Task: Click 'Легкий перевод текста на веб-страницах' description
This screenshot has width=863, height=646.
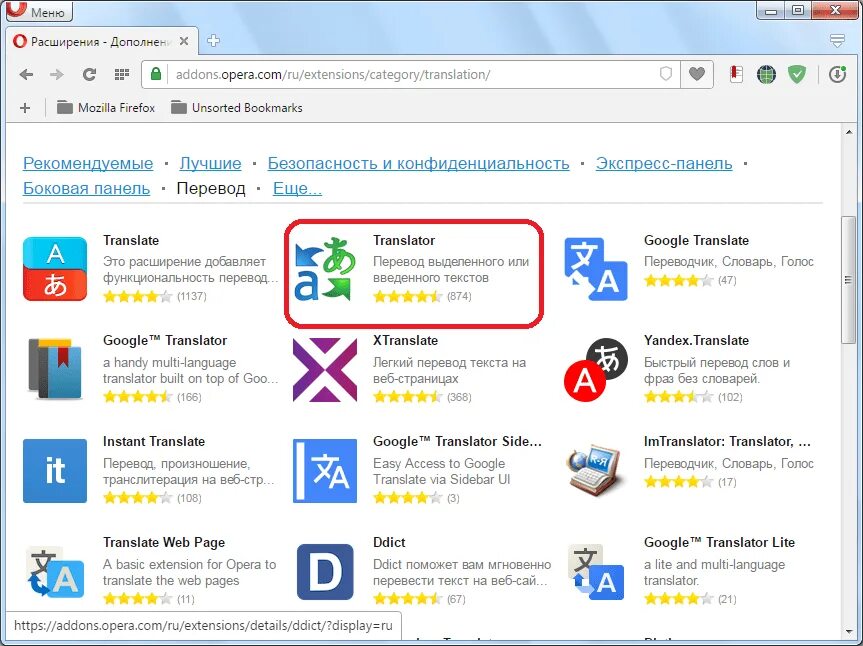Action: coord(450,370)
